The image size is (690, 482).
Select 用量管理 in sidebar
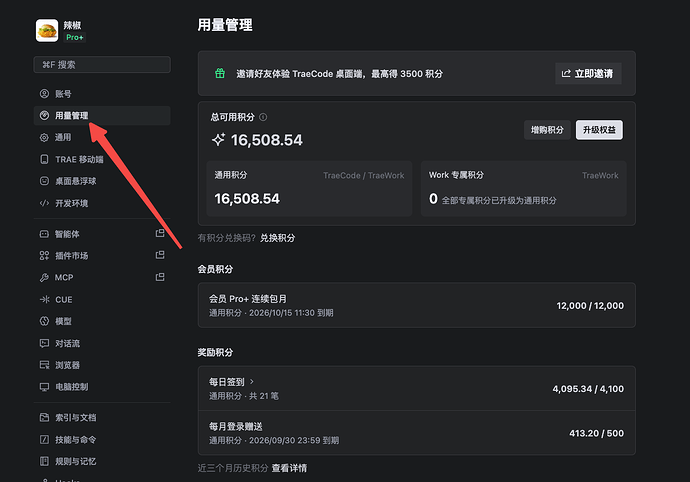[x=102, y=115]
